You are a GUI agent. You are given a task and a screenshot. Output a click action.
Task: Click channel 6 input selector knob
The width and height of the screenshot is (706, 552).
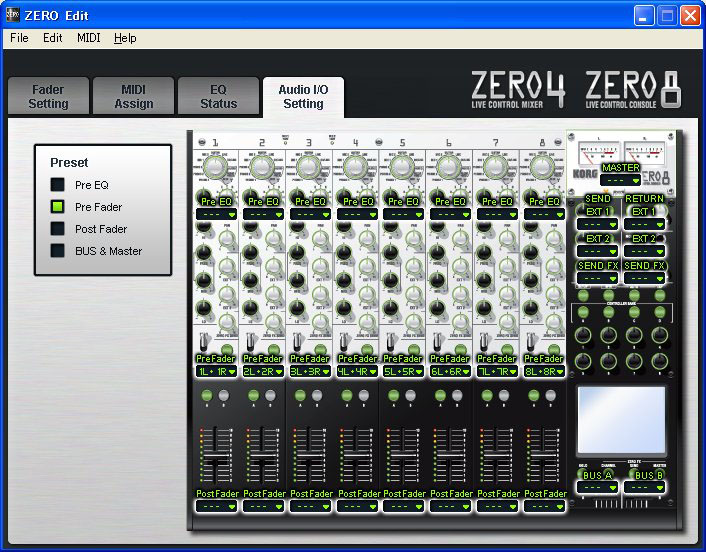[x=449, y=167]
